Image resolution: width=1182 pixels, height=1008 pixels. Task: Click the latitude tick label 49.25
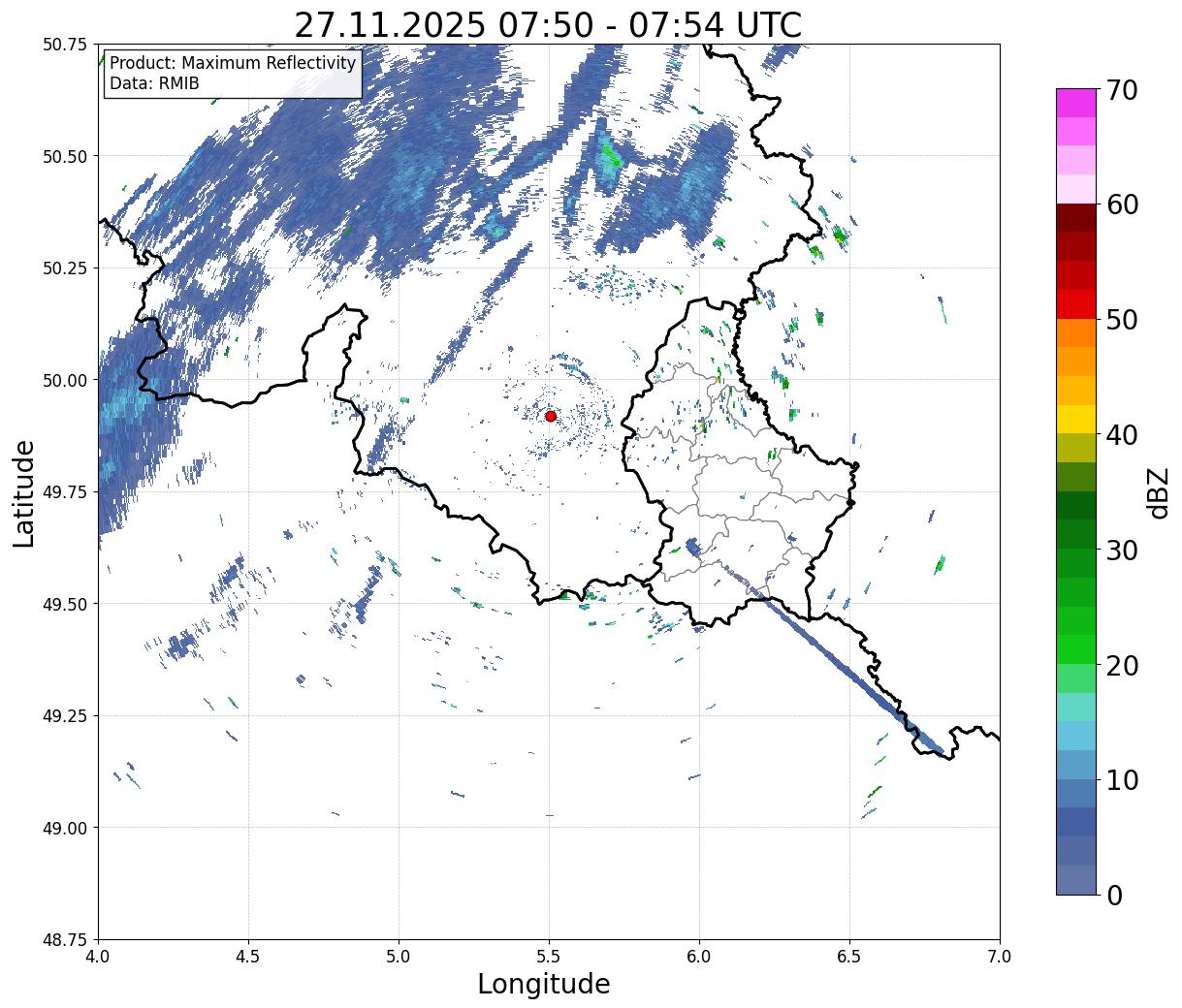point(65,716)
